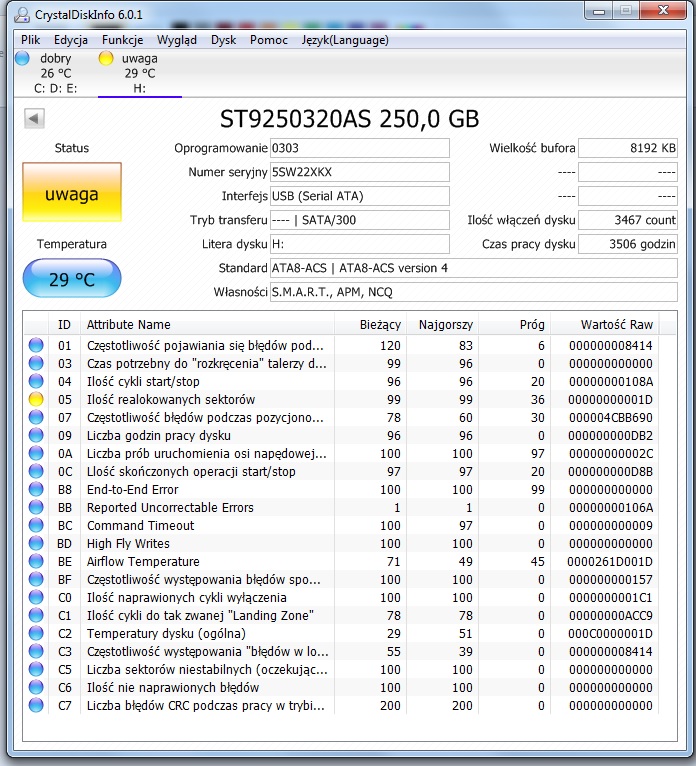Open the Plik menu

point(30,40)
